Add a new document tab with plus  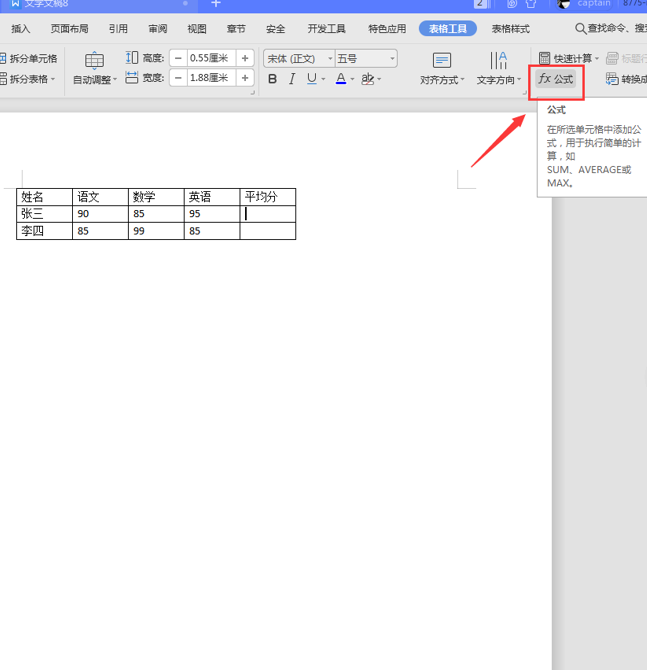tap(216, 4)
